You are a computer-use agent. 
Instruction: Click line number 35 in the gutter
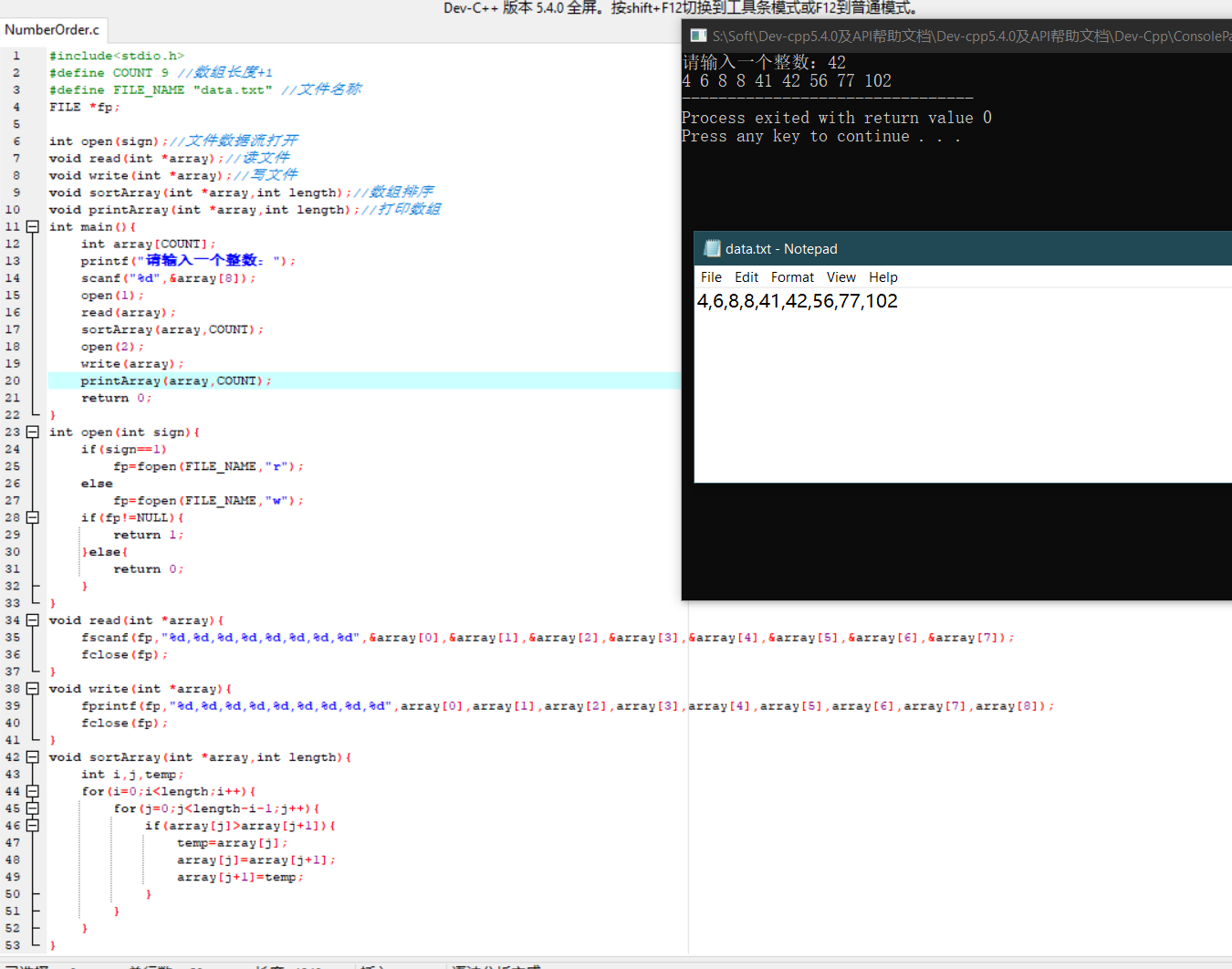click(13, 638)
